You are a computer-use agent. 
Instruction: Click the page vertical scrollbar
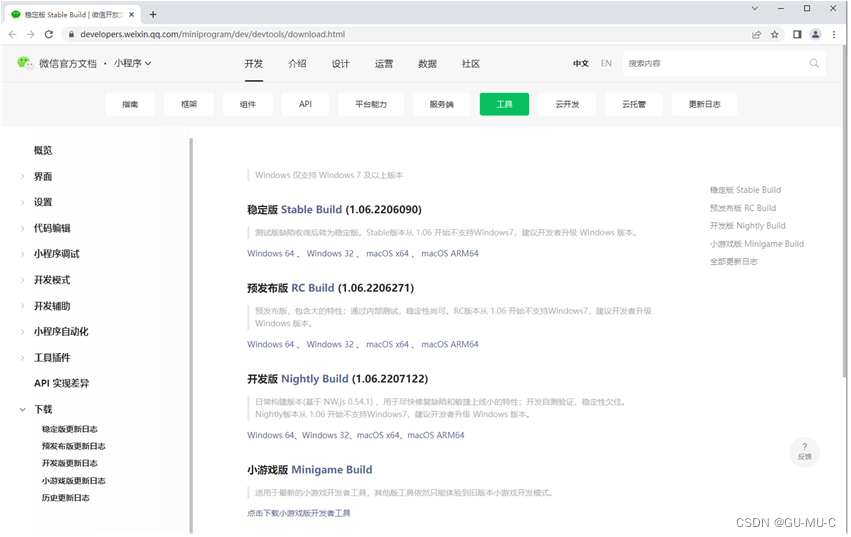pos(846,212)
